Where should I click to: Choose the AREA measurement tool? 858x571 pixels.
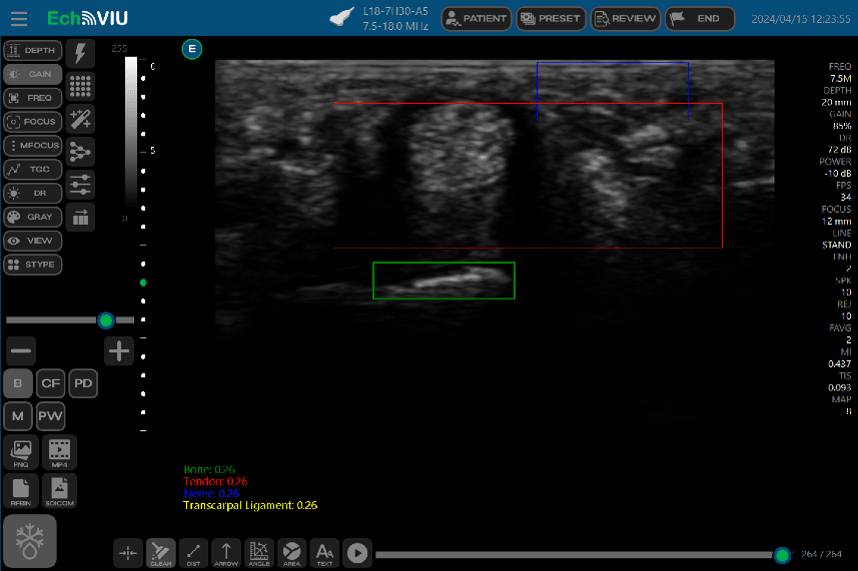(x=291, y=552)
